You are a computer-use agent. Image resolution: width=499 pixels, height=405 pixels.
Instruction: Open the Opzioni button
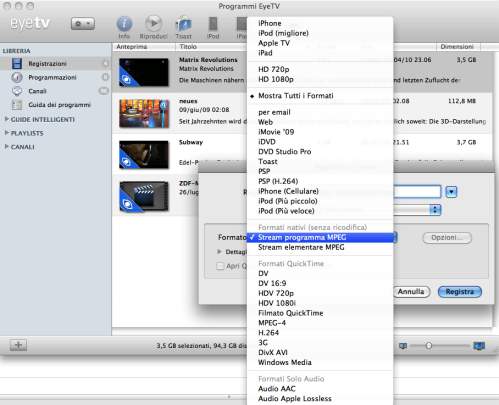[447, 238]
